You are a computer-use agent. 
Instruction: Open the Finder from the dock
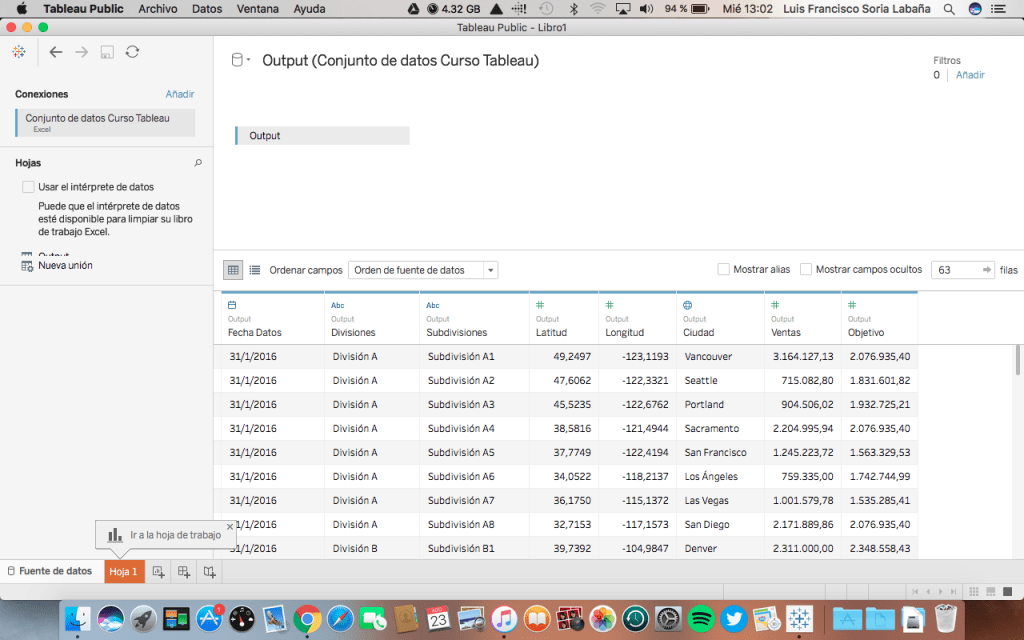click(78, 618)
